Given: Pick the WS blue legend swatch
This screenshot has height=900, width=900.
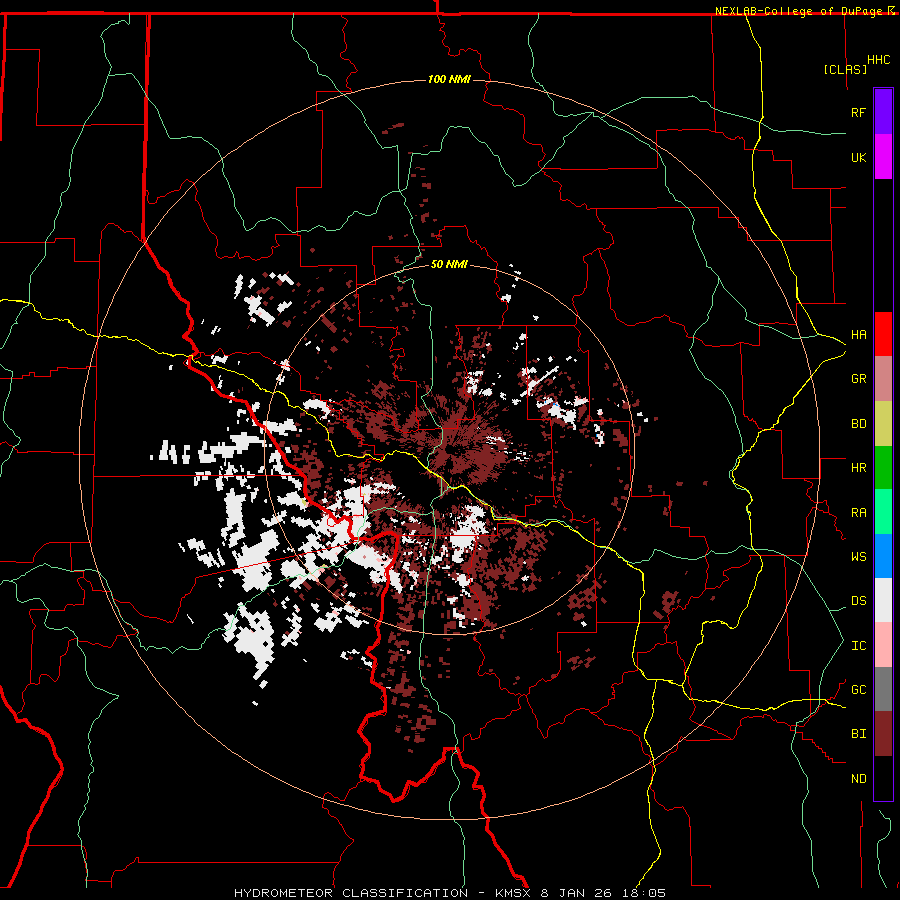Looking at the screenshot, I should (883, 556).
